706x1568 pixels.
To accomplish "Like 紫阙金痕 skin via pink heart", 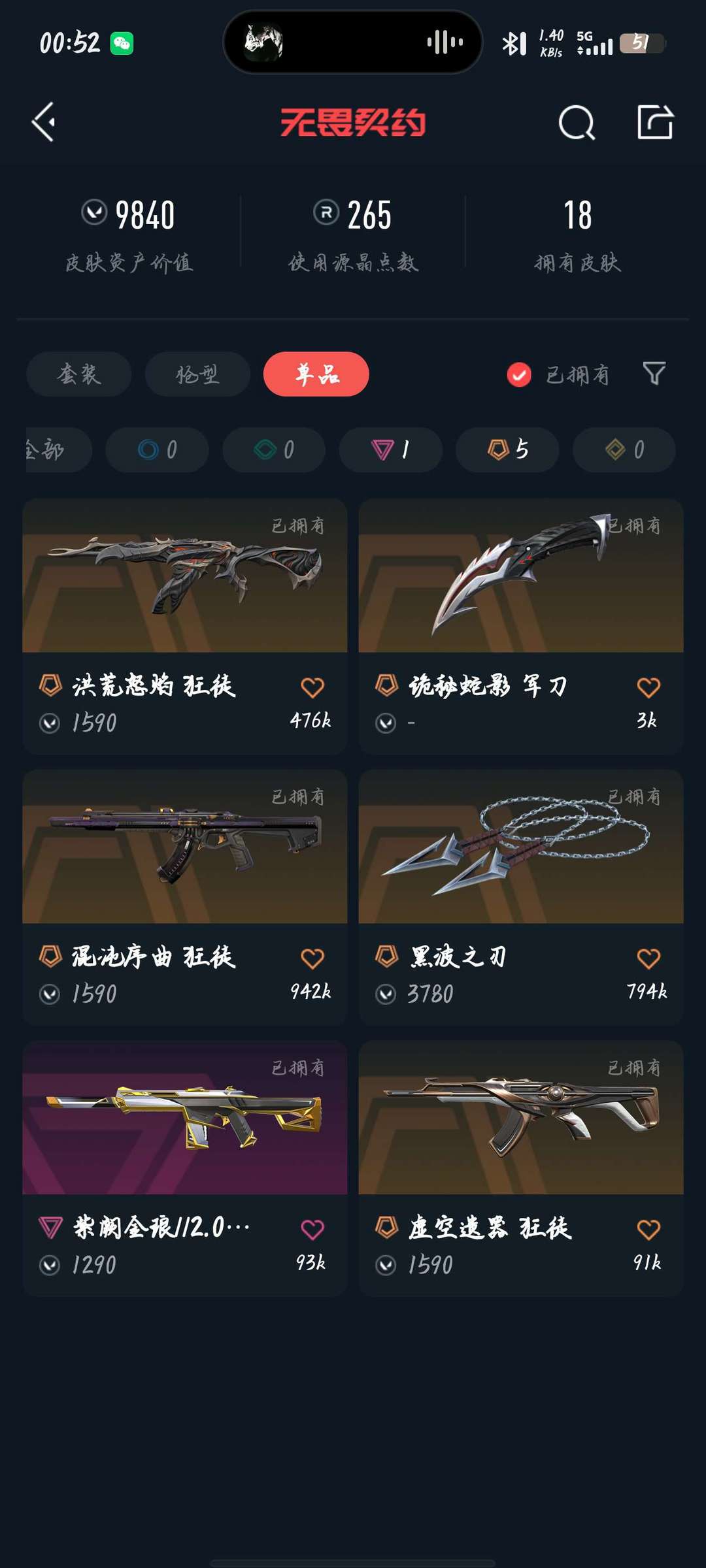I will 312,1230.
